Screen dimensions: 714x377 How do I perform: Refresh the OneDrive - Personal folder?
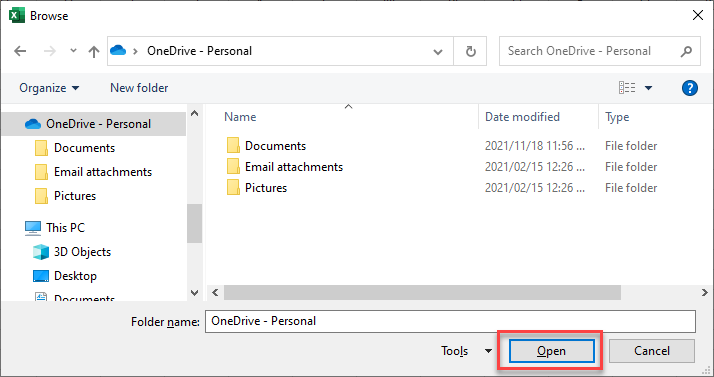(x=470, y=51)
